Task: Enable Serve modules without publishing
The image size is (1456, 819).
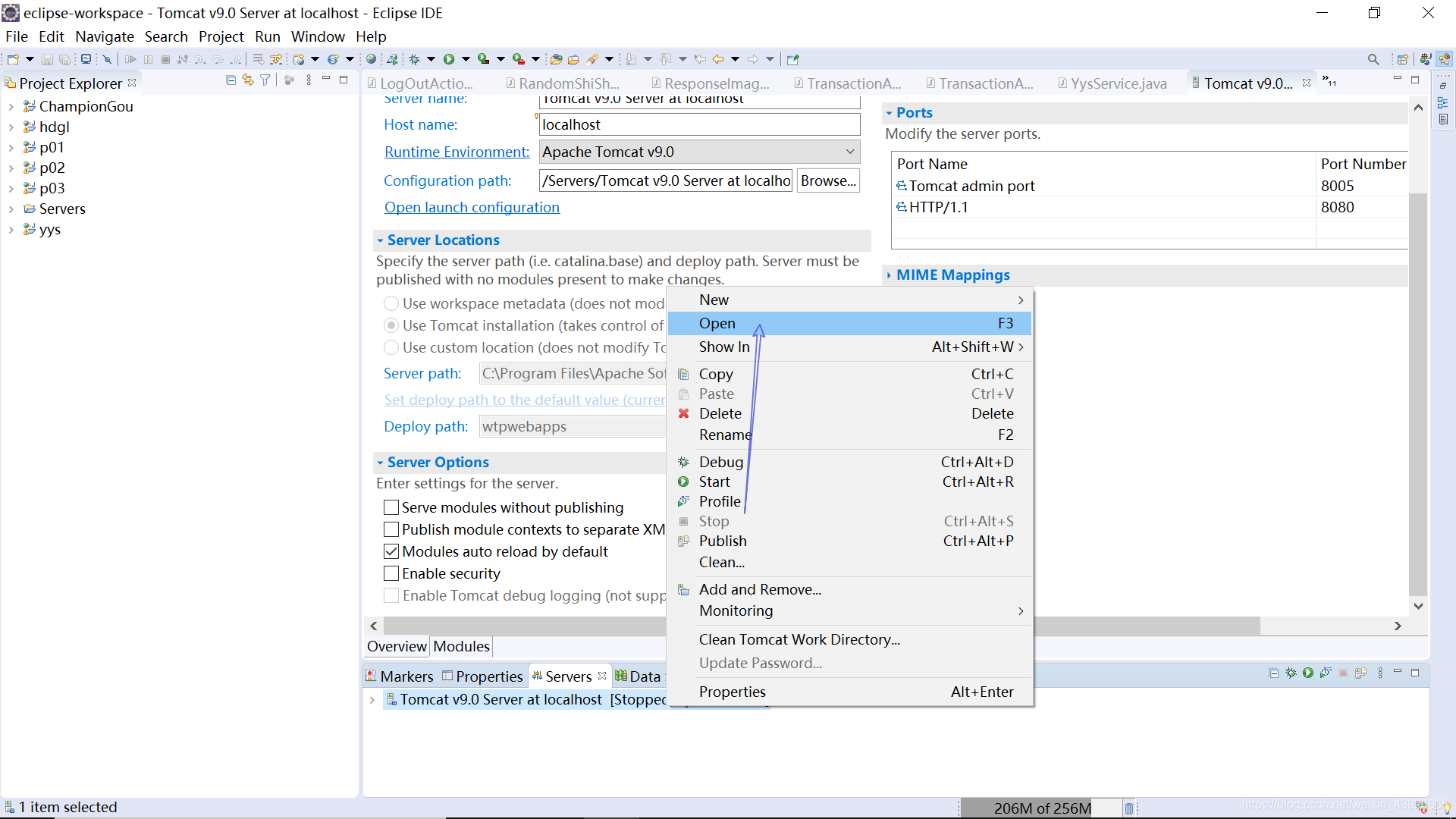Action: tap(391, 507)
